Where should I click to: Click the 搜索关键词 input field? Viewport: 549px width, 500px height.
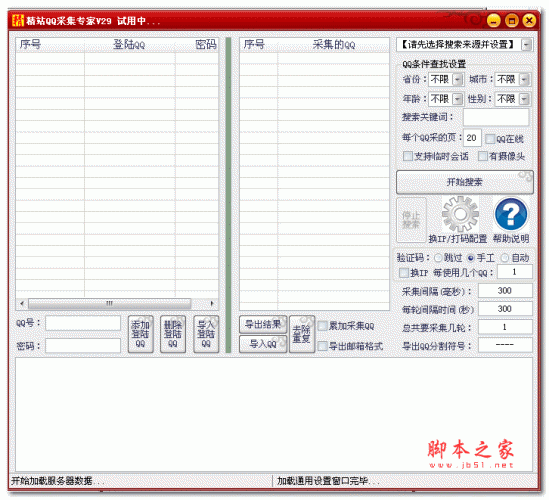pos(496,117)
